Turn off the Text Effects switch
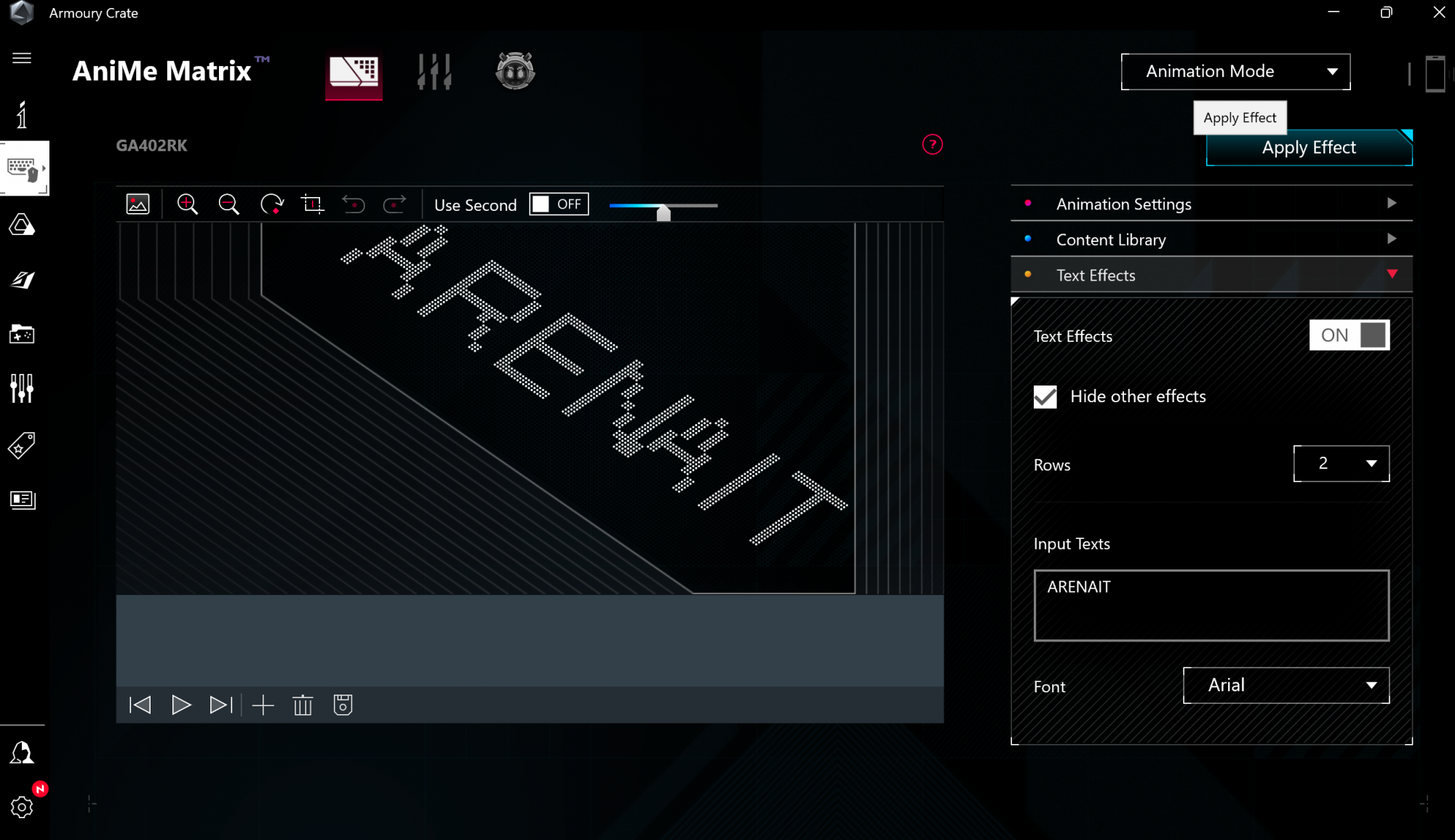 [1349, 335]
